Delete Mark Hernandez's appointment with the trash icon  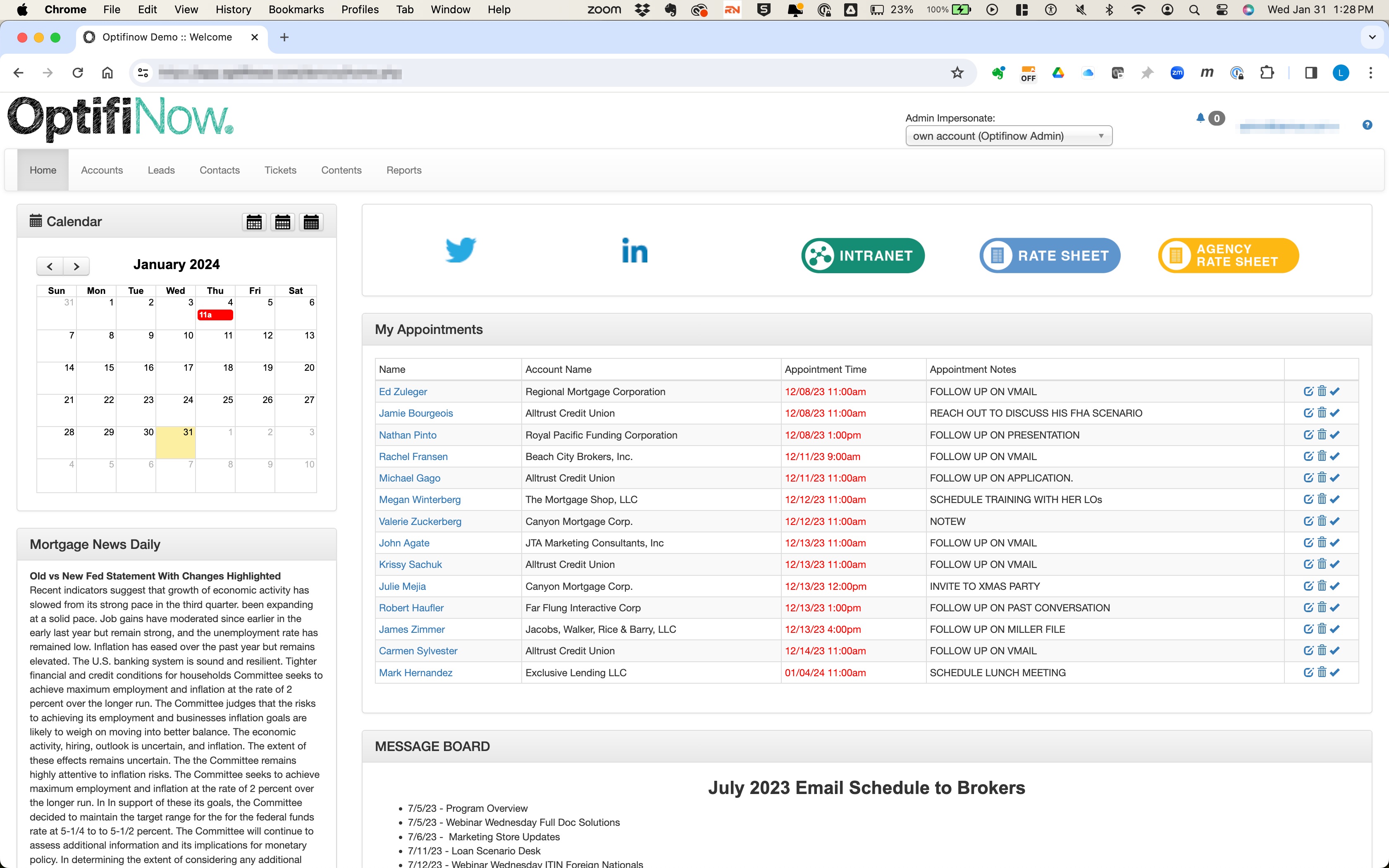pos(1322,672)
